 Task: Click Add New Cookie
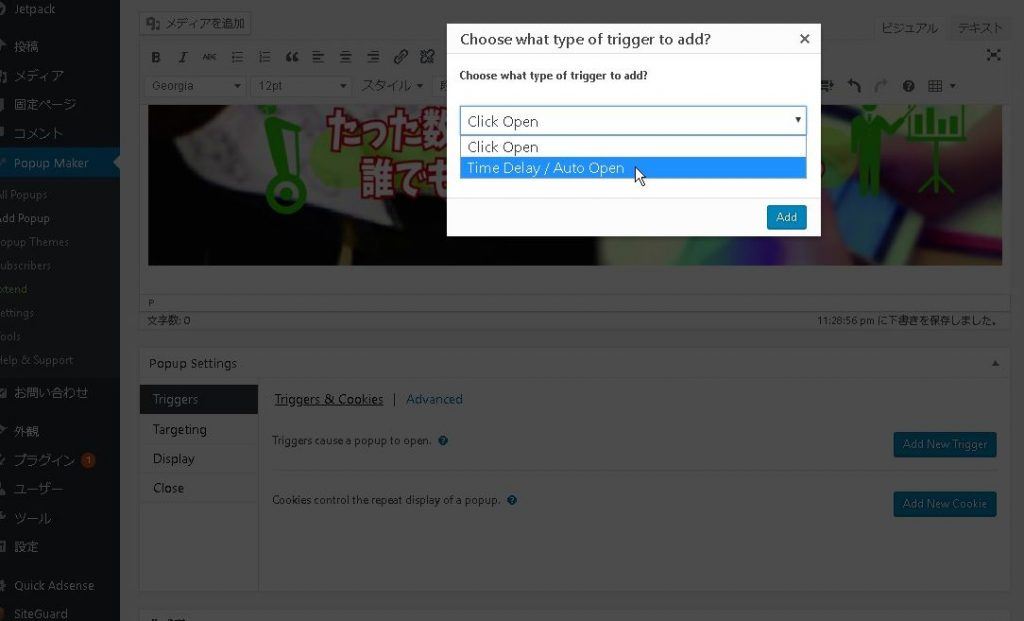coord(944,504)
